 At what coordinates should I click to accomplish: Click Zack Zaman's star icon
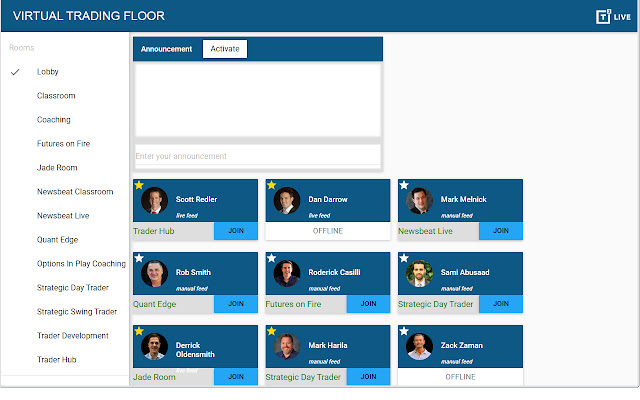pyautogui.click(x=404, y=331)
